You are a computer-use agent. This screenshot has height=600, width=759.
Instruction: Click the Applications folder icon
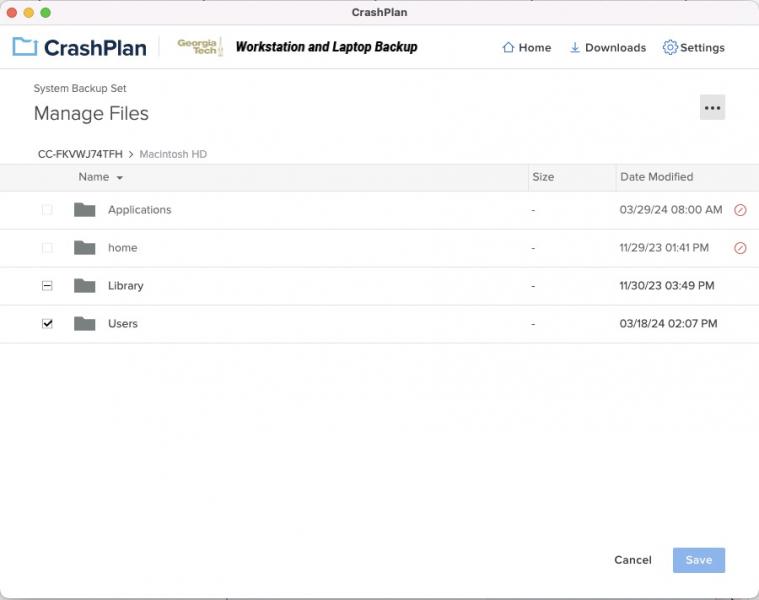pyautogui.click(x=85, y=210)
